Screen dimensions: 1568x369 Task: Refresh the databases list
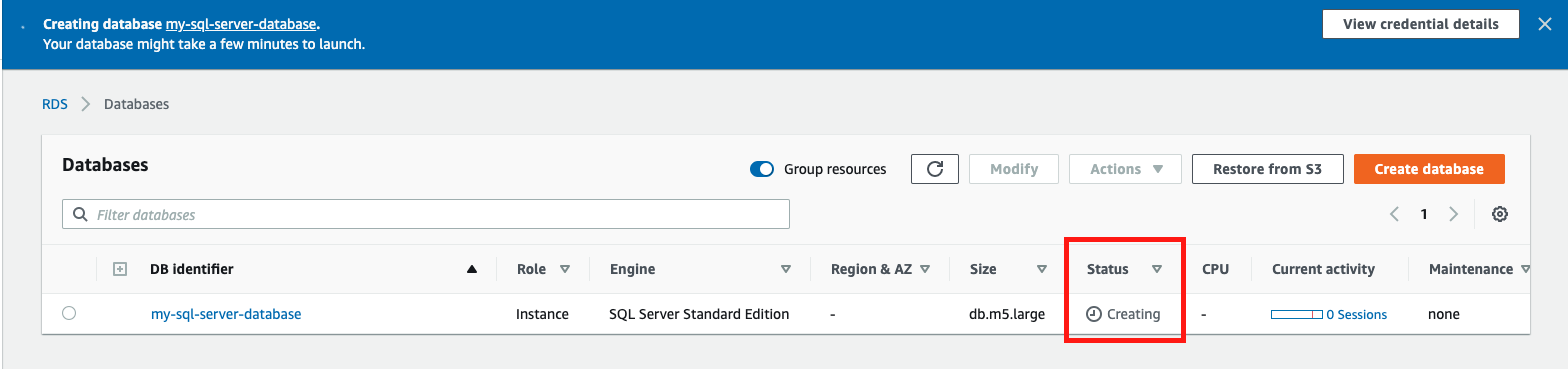click(935, 169)
